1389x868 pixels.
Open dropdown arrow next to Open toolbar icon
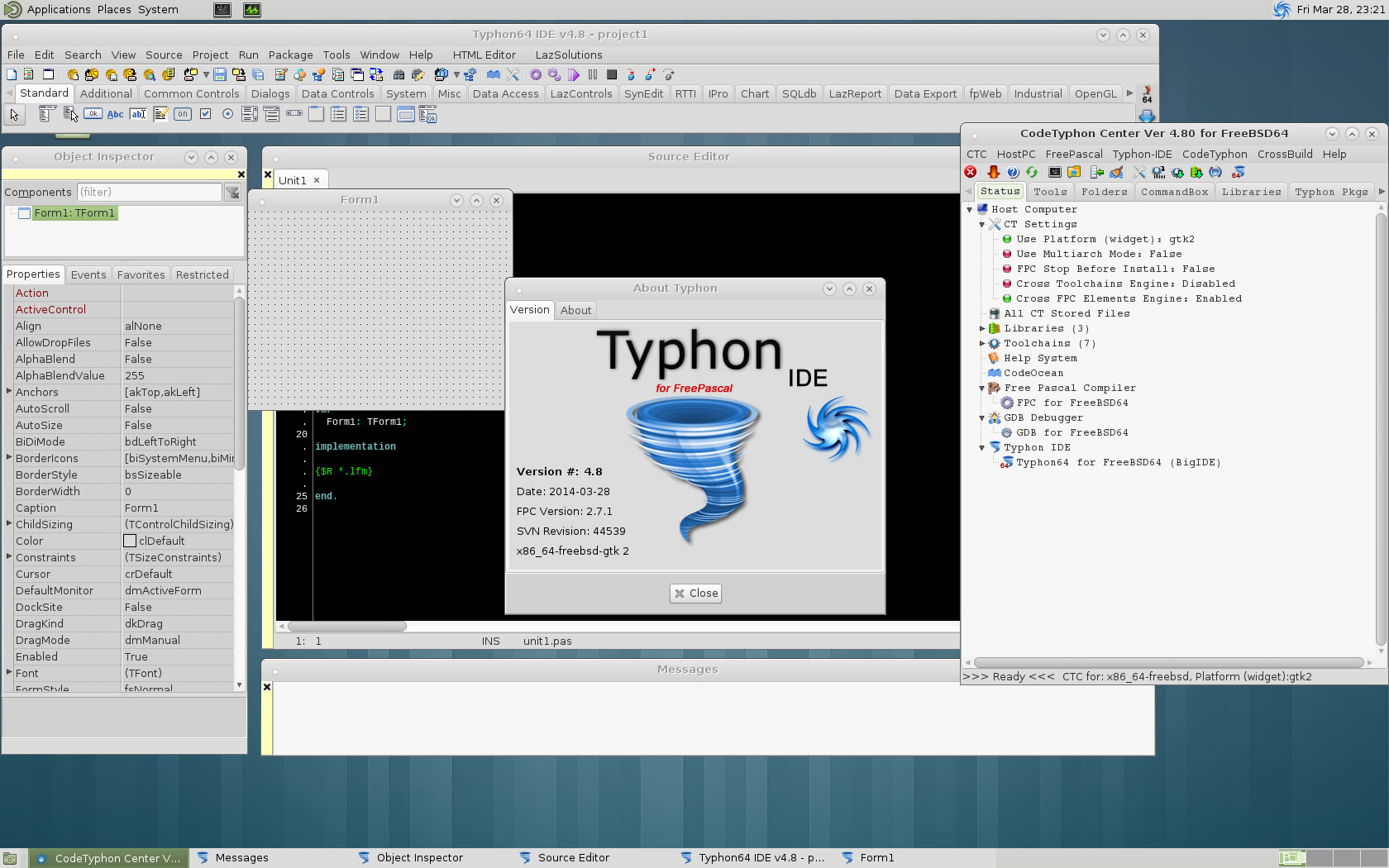point(206,74)
